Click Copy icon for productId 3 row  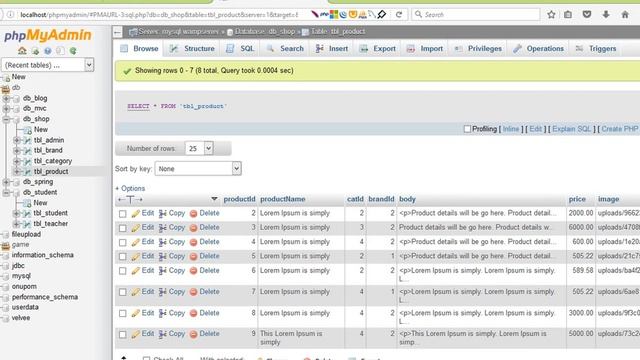(162, 228)
